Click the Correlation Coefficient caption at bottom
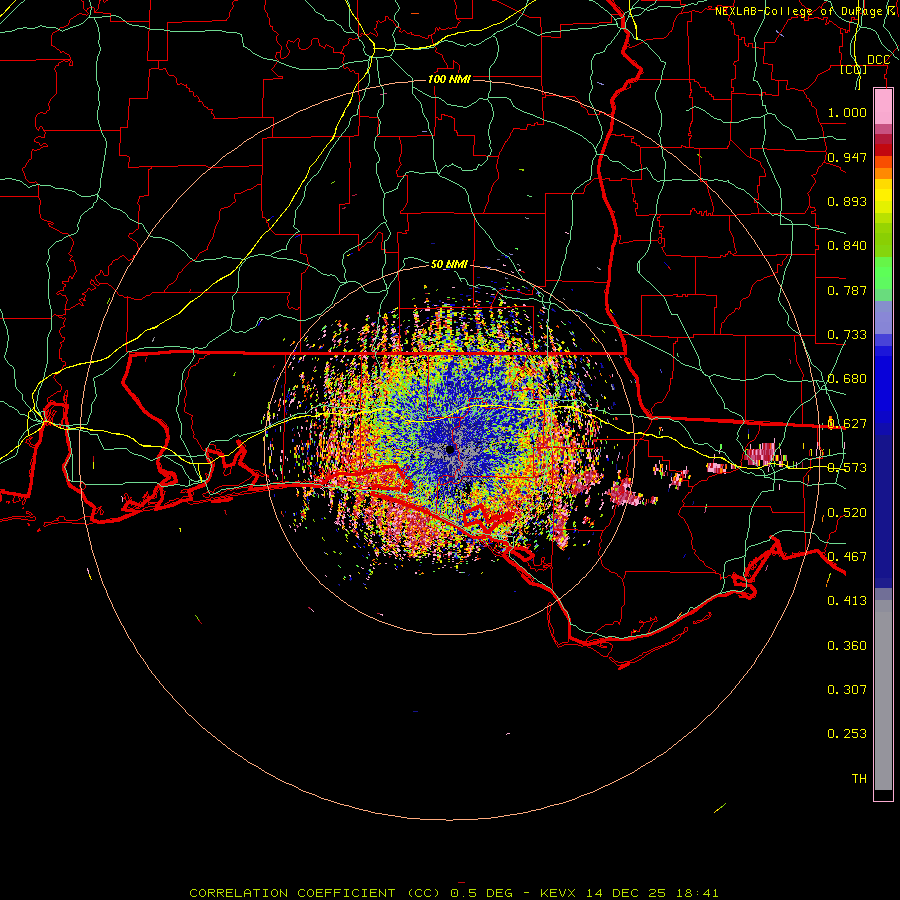 453,893
